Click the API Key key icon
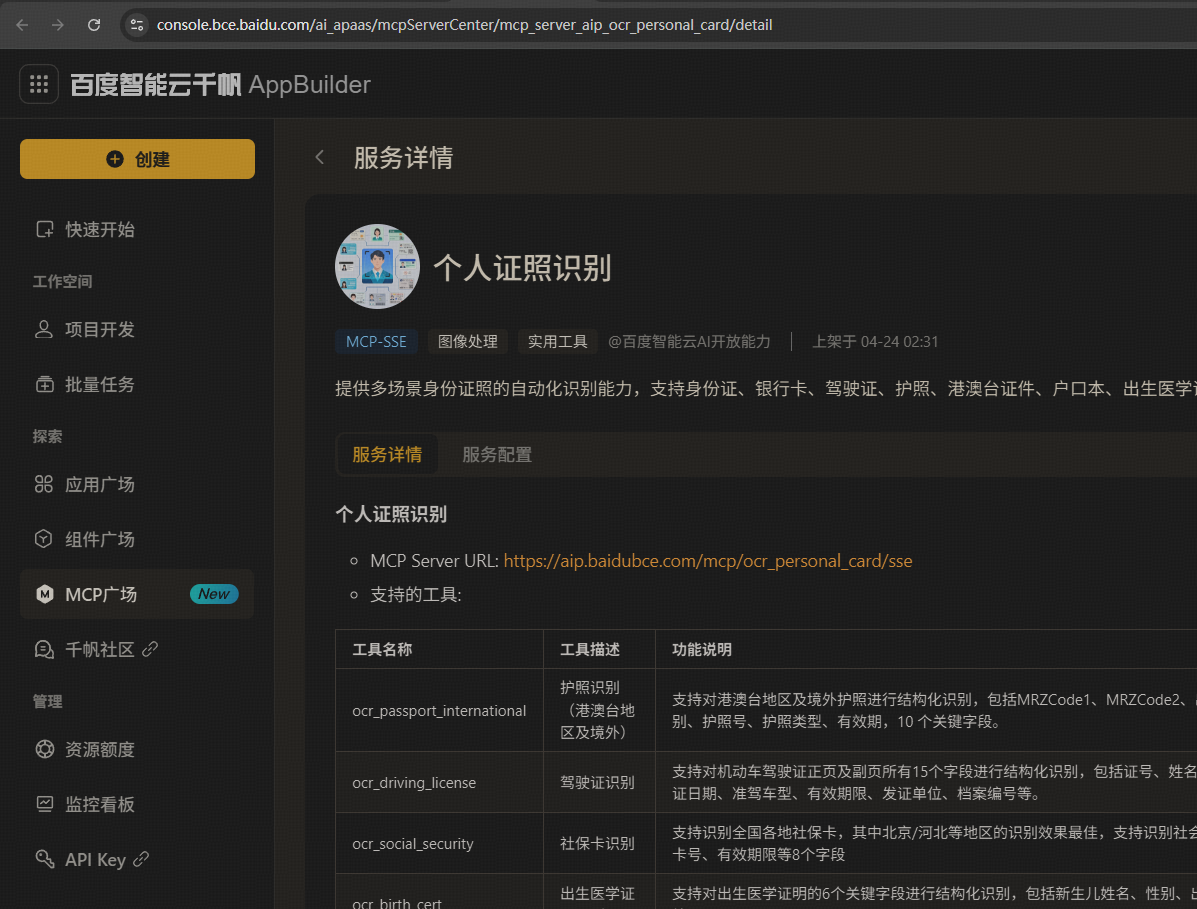 (44, 859)
